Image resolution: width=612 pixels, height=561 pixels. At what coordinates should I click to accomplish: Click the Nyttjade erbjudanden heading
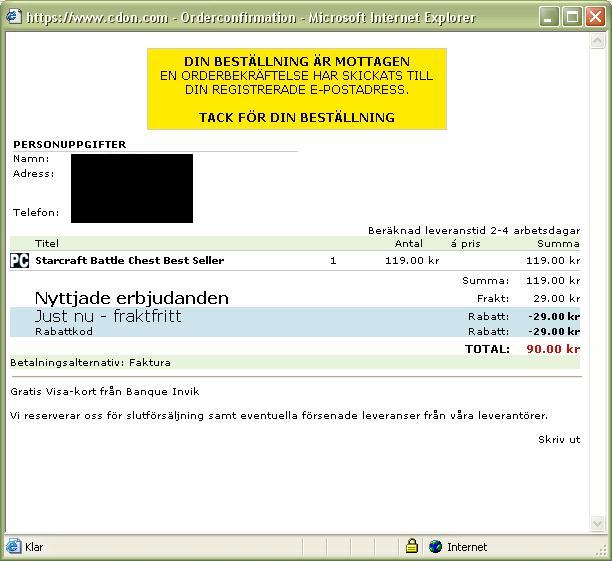point(132,298)
